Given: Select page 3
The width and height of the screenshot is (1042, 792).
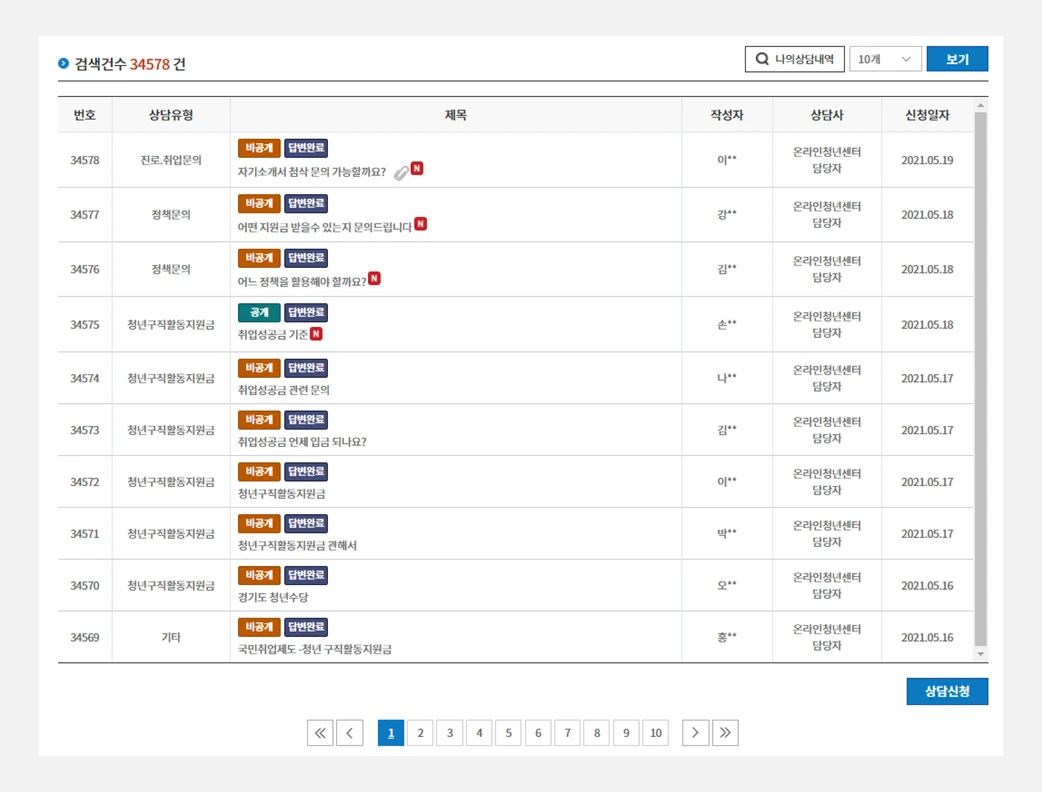Looking at the screenshot, I should click(450, 733).
